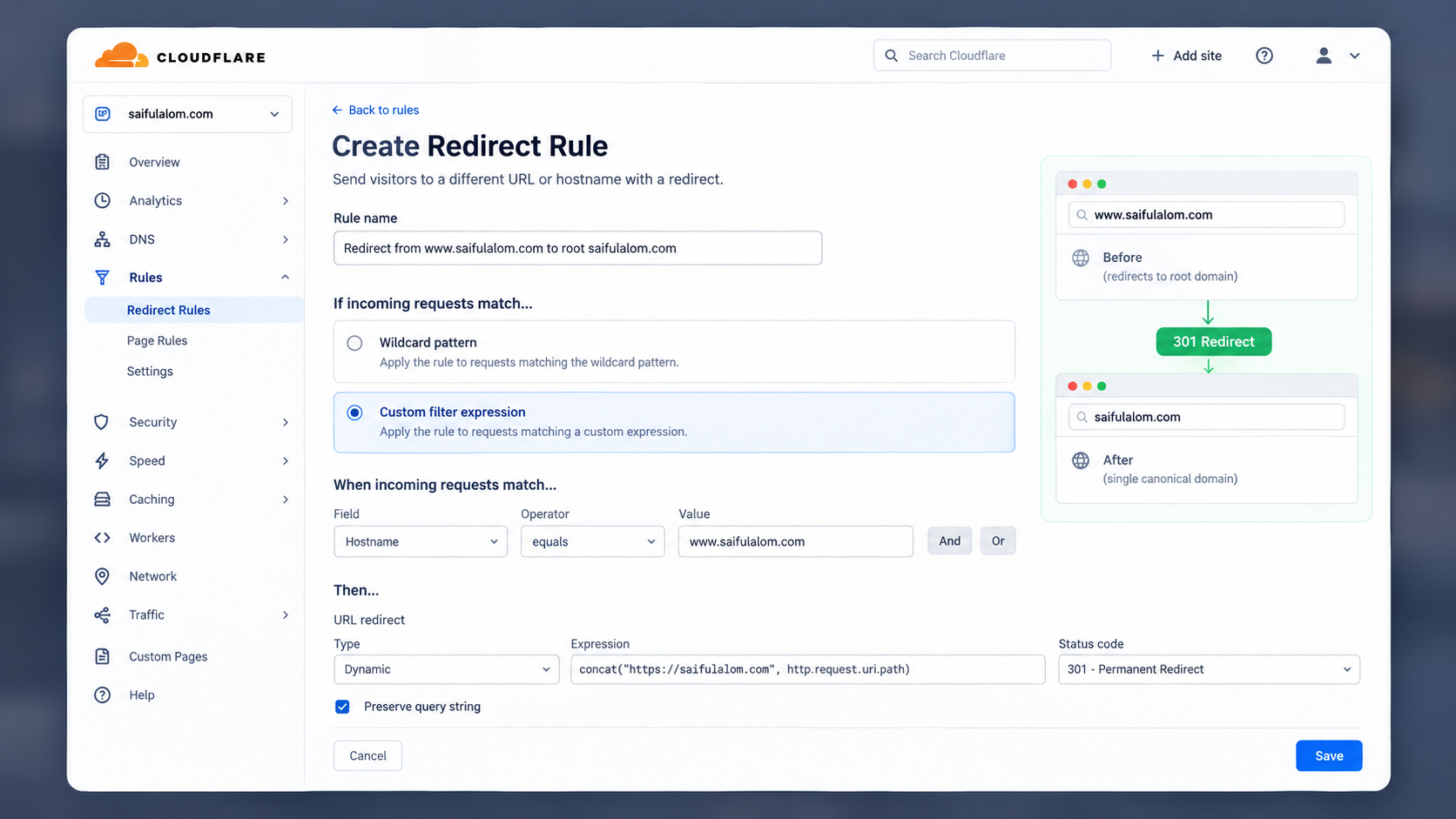
Task: Click the Cancel button
Action: (x=367, y=755)
